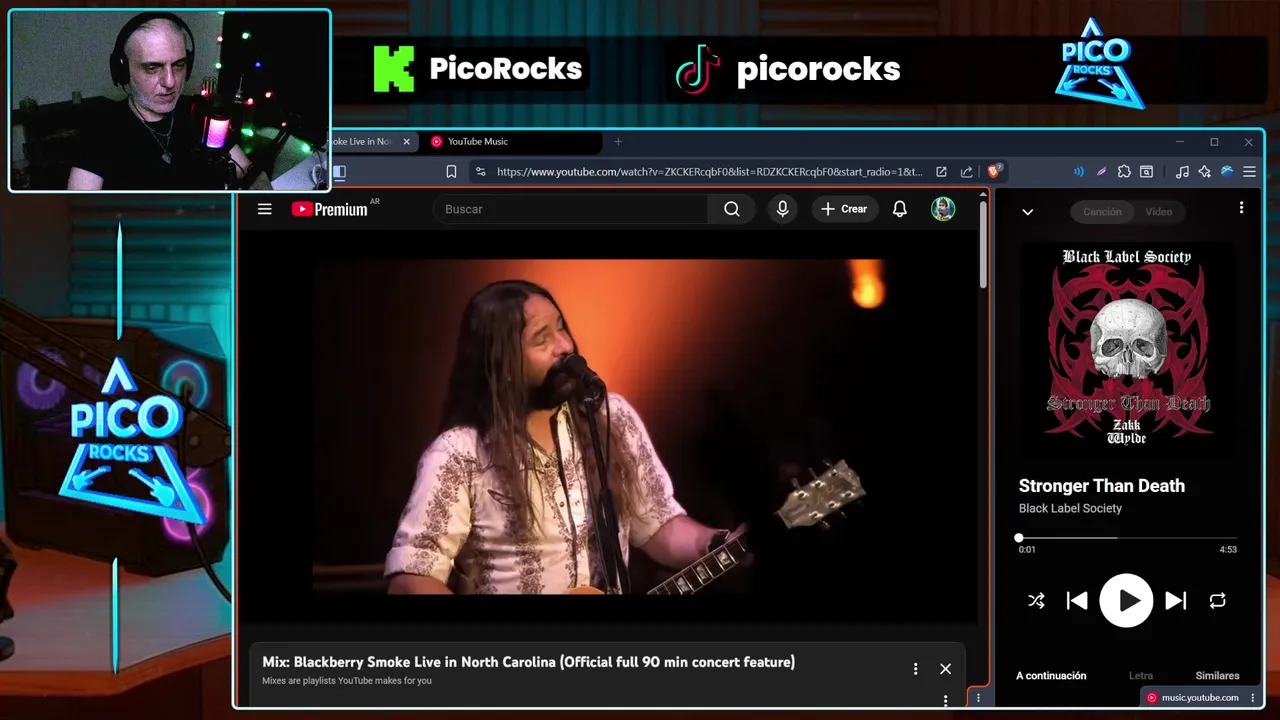Screen dimensions: 1280x720
Task: Click the YouTube URL address bar
Action: 709,172
